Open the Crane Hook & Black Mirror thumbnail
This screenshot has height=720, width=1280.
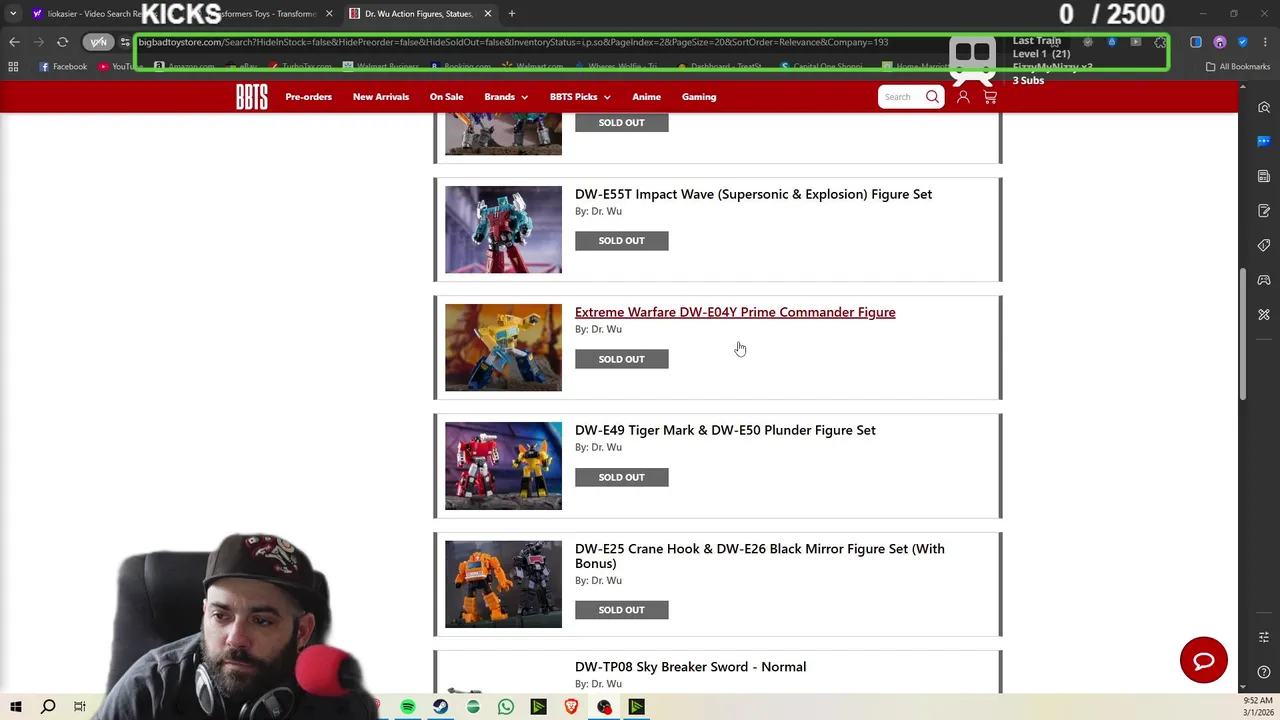click(503, 584)
